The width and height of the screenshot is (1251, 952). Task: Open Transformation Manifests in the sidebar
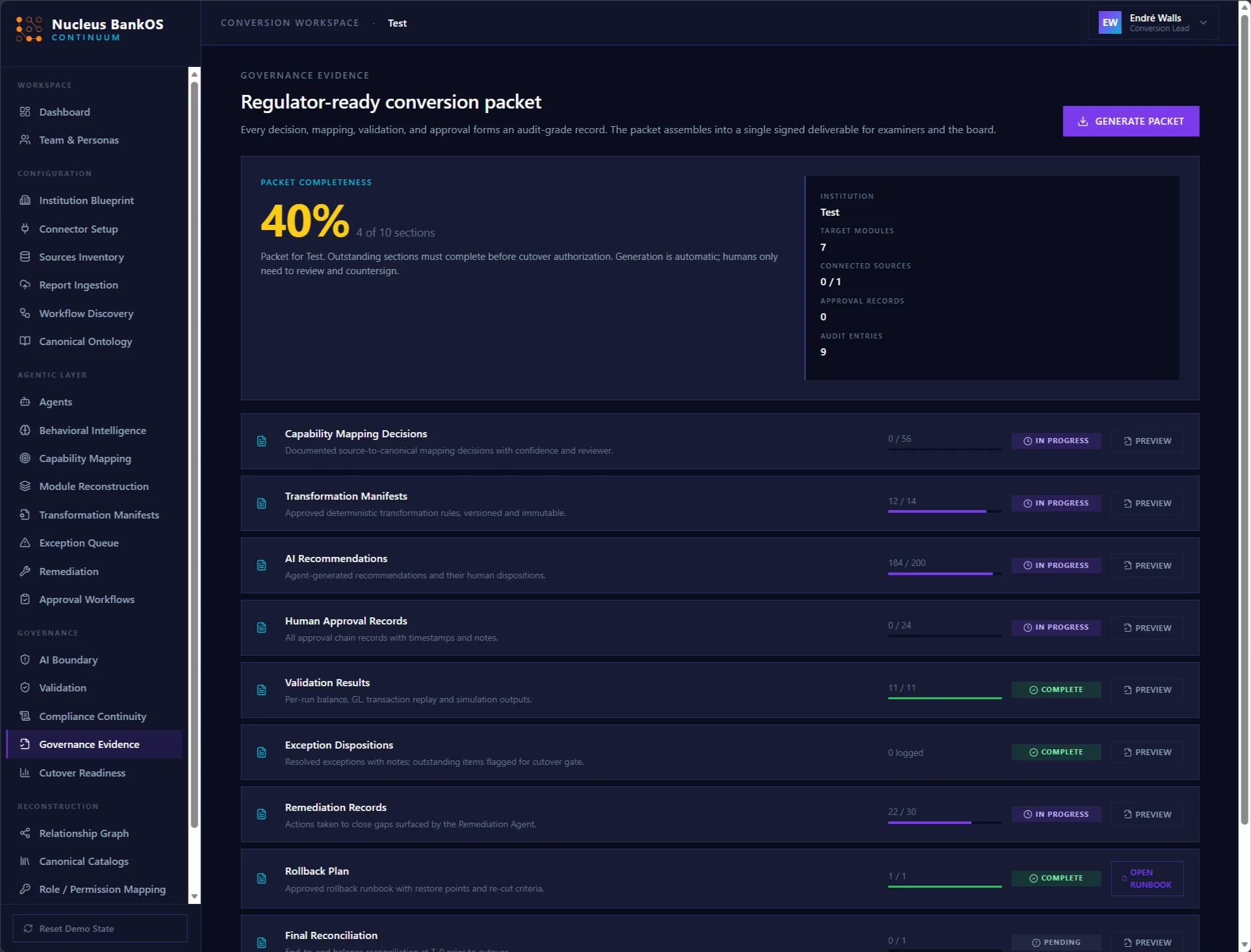point(94,515)
